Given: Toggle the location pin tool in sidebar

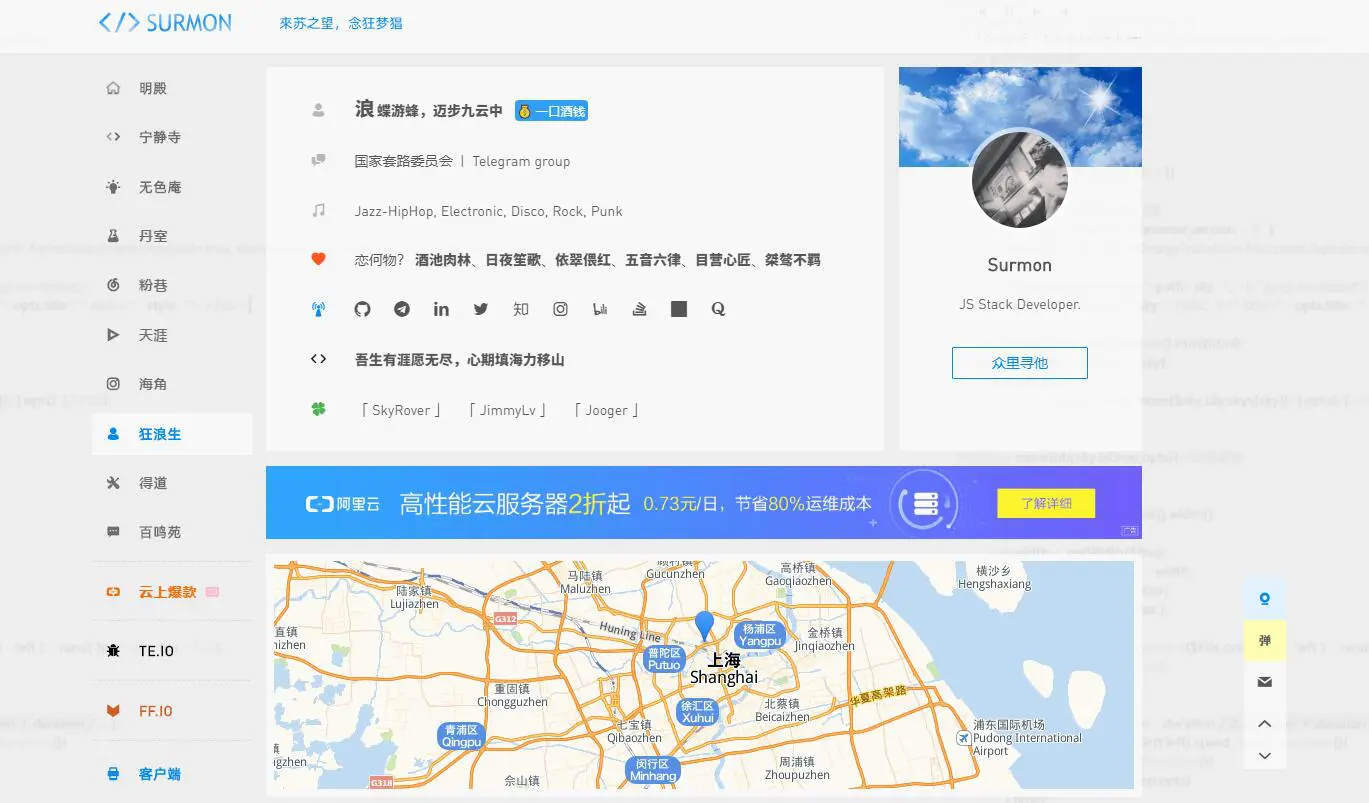Looking at the screenshot, I should 1264,598.
